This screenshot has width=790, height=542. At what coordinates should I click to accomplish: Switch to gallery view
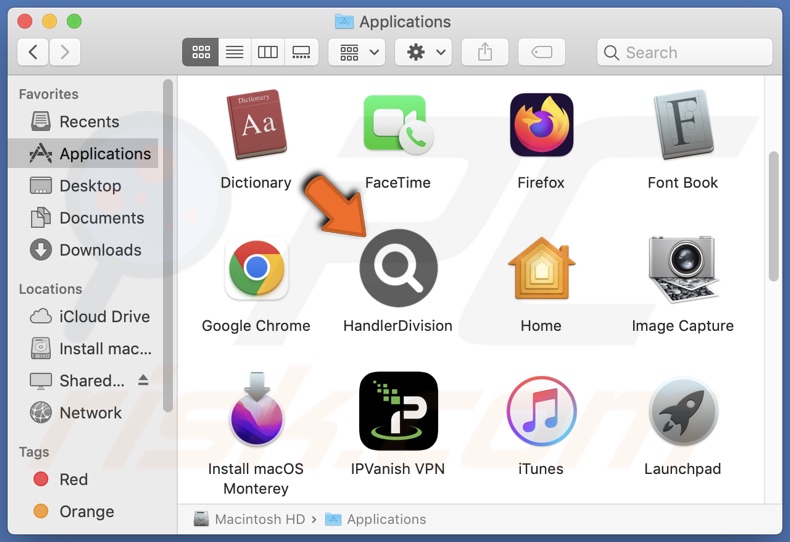tap(301, 52)
